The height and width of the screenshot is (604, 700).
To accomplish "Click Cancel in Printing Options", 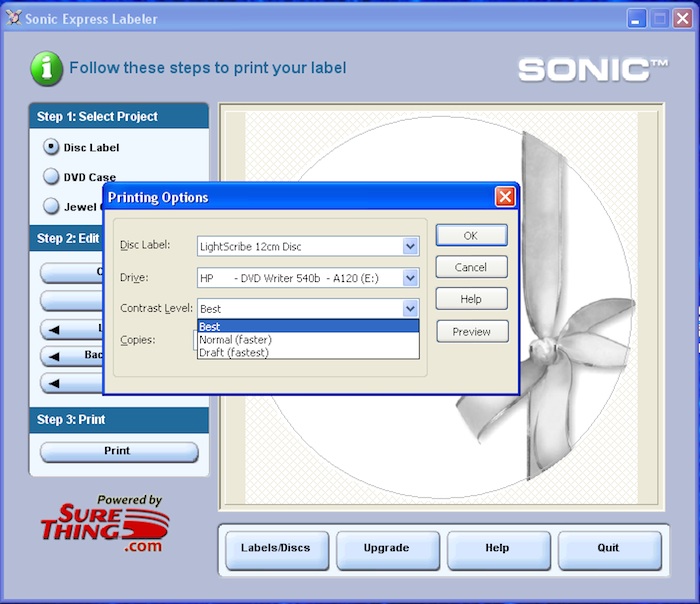I will coord(471,267).
